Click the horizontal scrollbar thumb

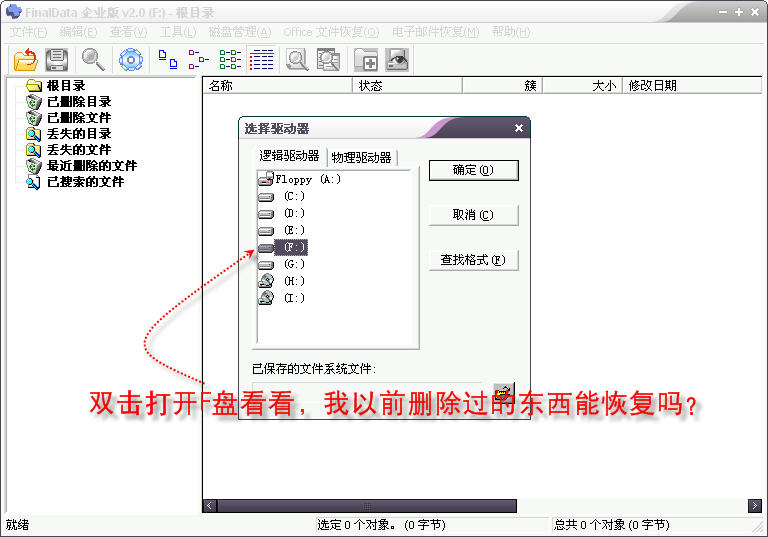click(367, 506)
